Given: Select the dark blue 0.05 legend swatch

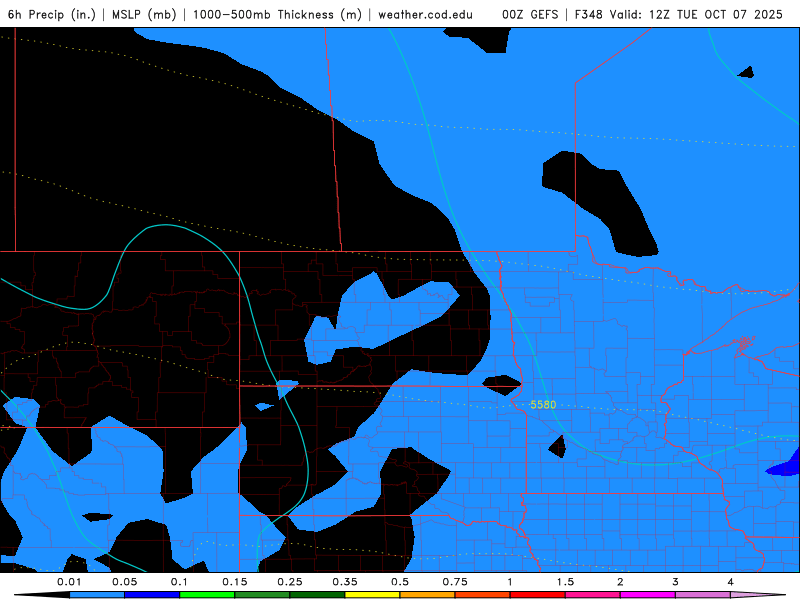Looking at the screenshot, I should pos(152,595).
